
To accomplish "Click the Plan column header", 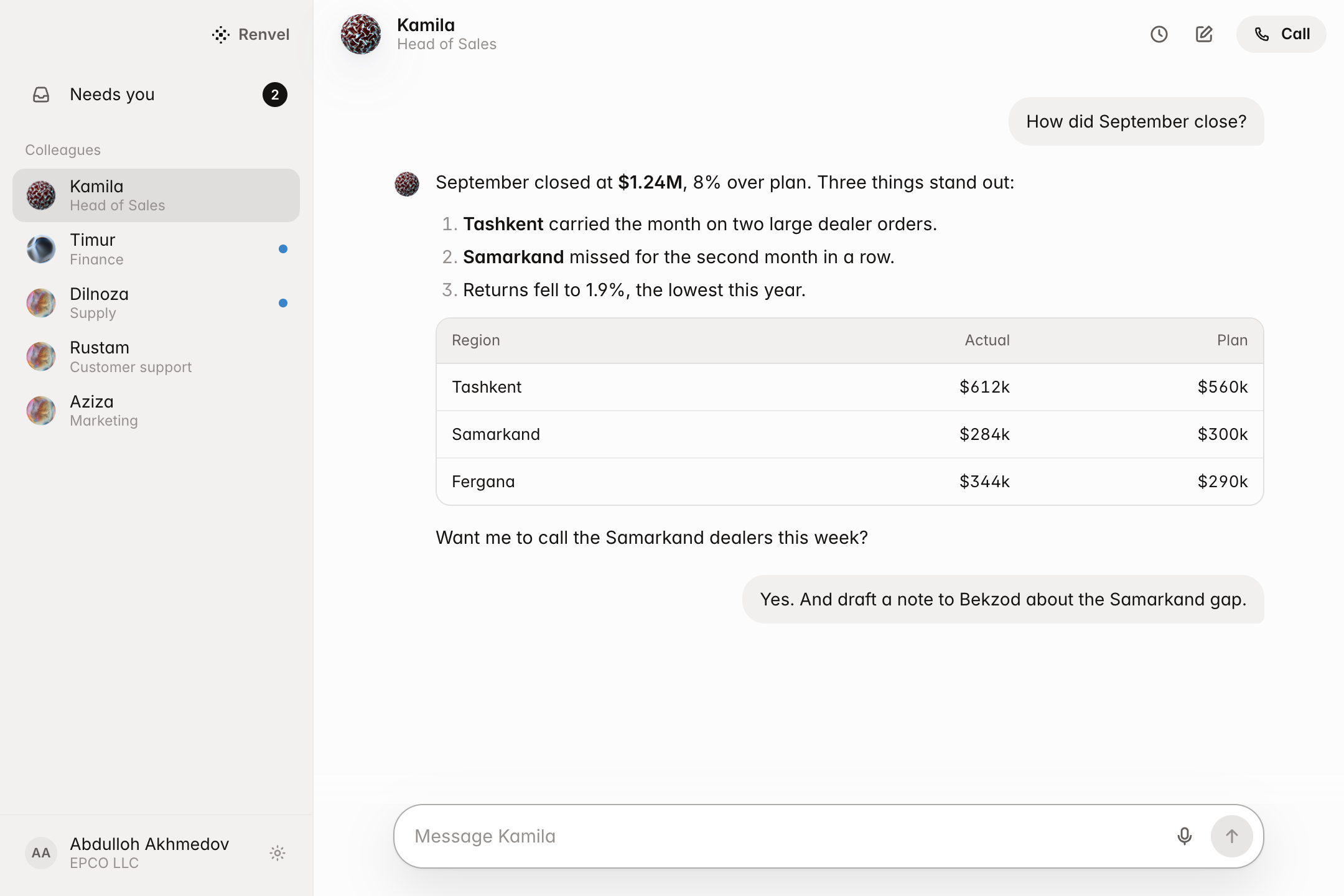I will (1232, 340).
